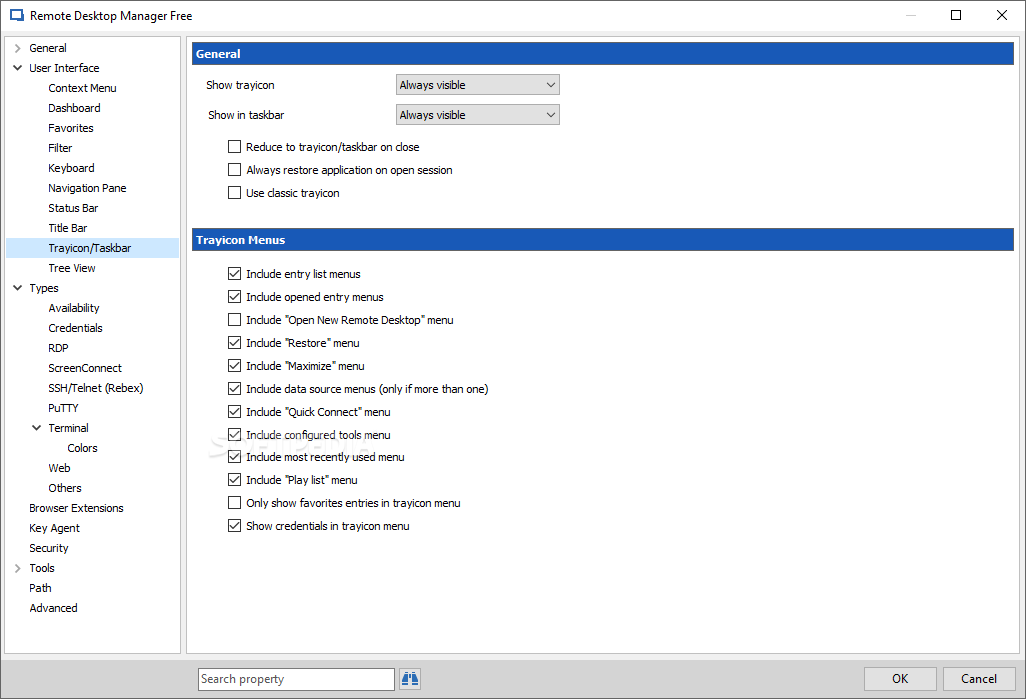Select Context Menu in the tree
Viewport: 1026px width, 699px height.
[82, 88]
